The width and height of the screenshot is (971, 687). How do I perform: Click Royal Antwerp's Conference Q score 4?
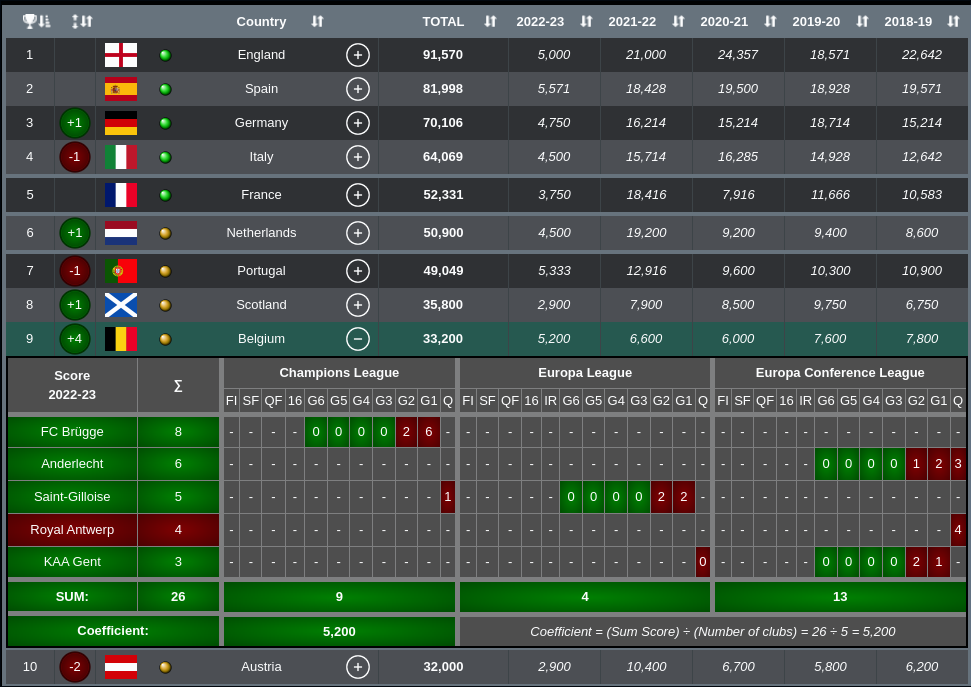(958, 530)
